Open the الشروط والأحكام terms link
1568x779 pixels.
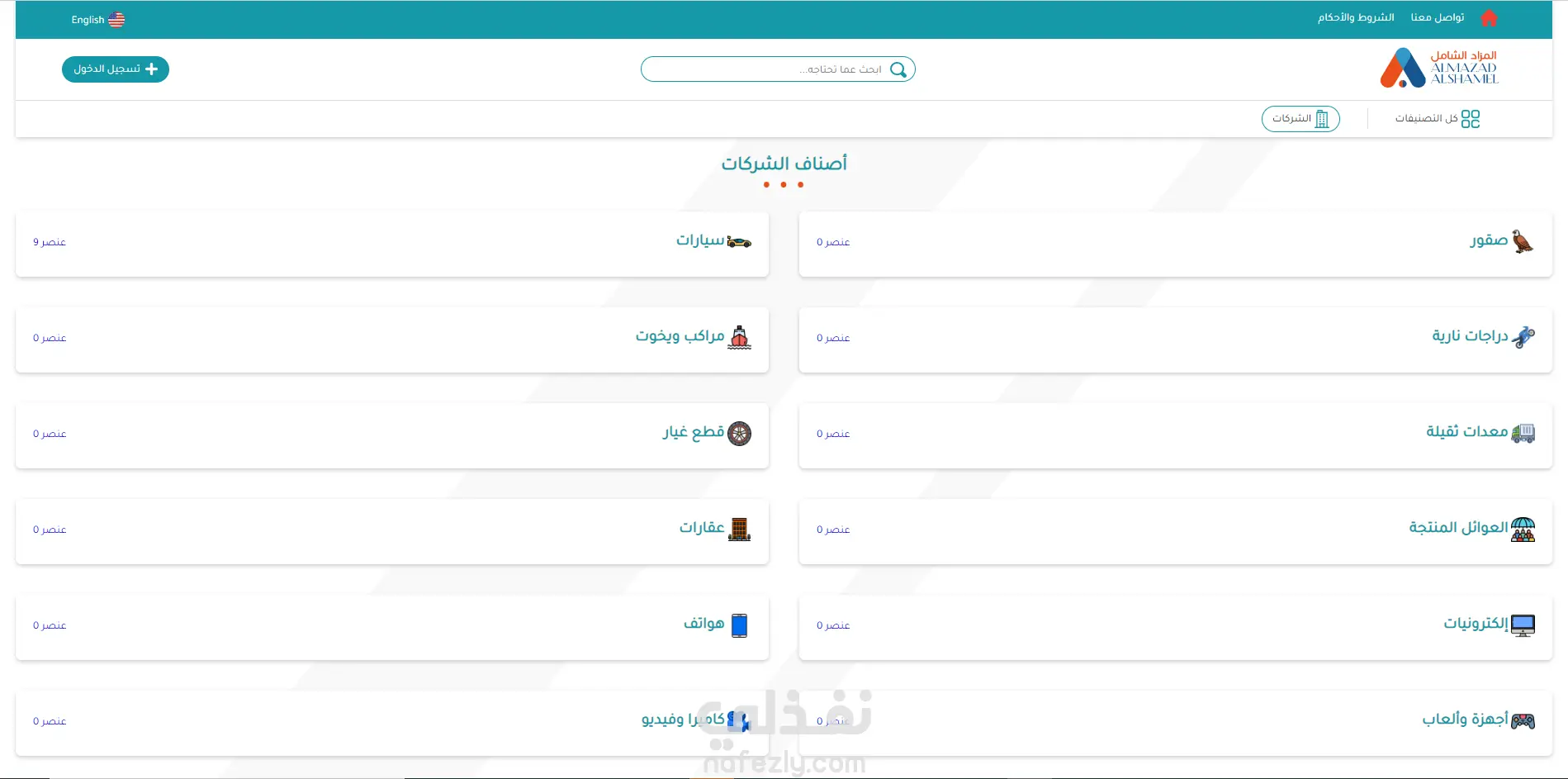pos(1356,17)
